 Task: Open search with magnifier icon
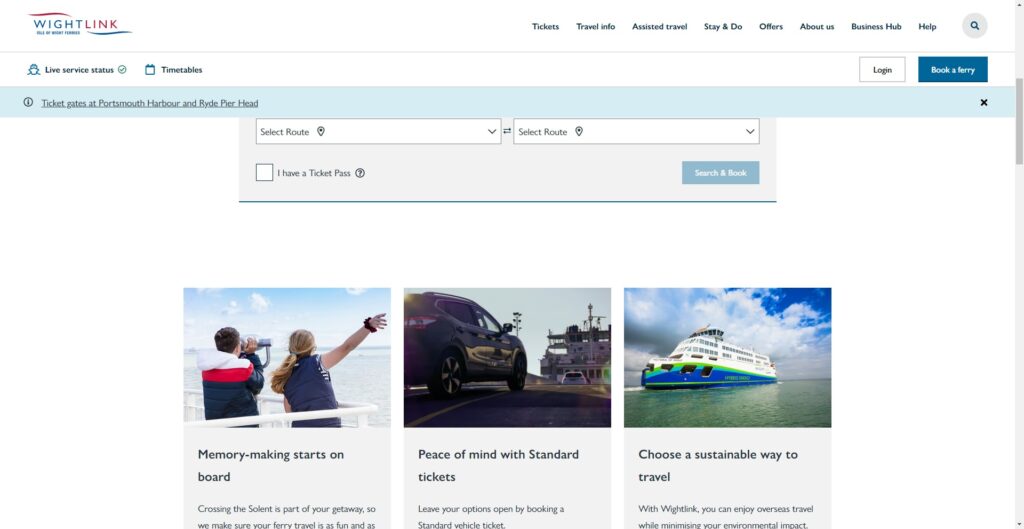tap(974, 26)
